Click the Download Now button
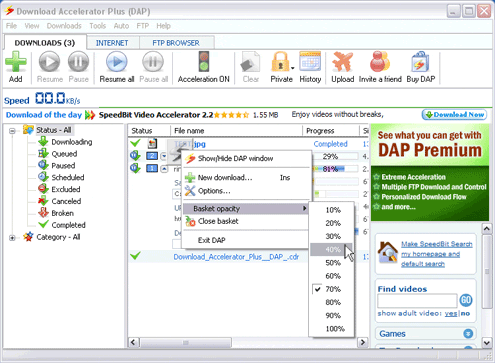The height and width of the screenshot is (363, 495). click(x=454, y=115)
